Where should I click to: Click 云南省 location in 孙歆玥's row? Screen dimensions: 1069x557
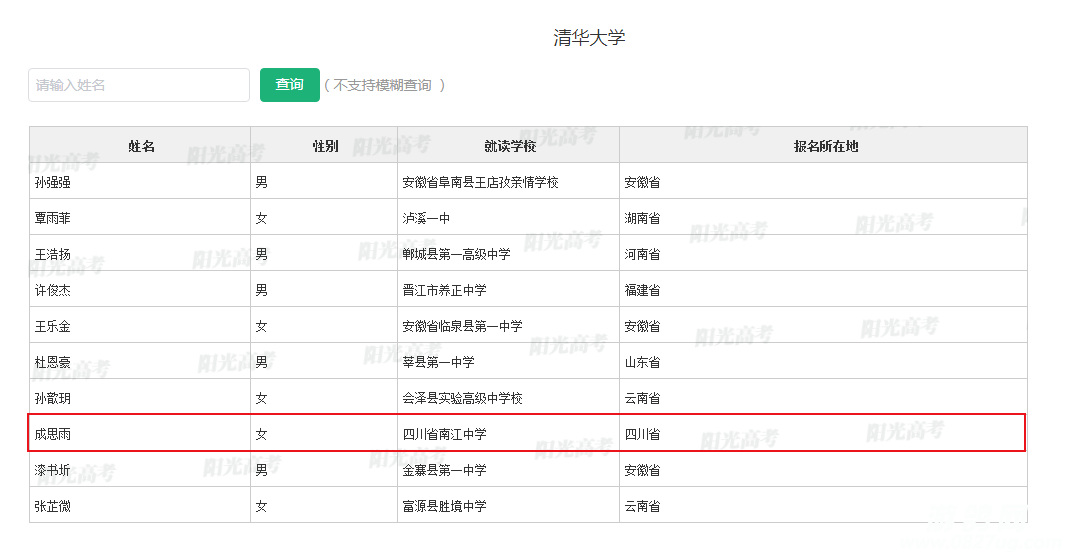coord(642,398)
